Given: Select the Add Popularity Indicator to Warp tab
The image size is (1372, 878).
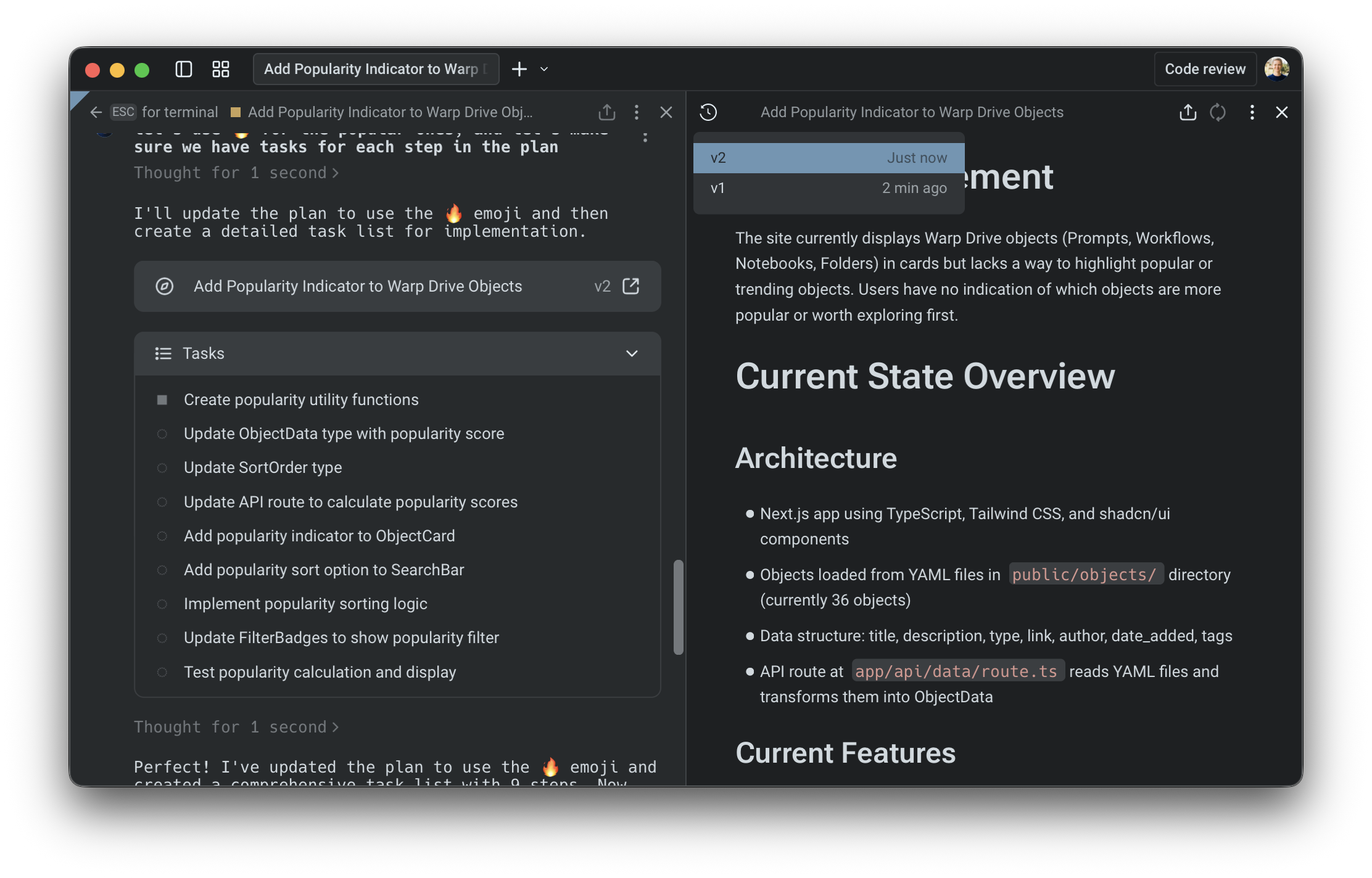Looking at the screenshot, I should coord(375,69).
